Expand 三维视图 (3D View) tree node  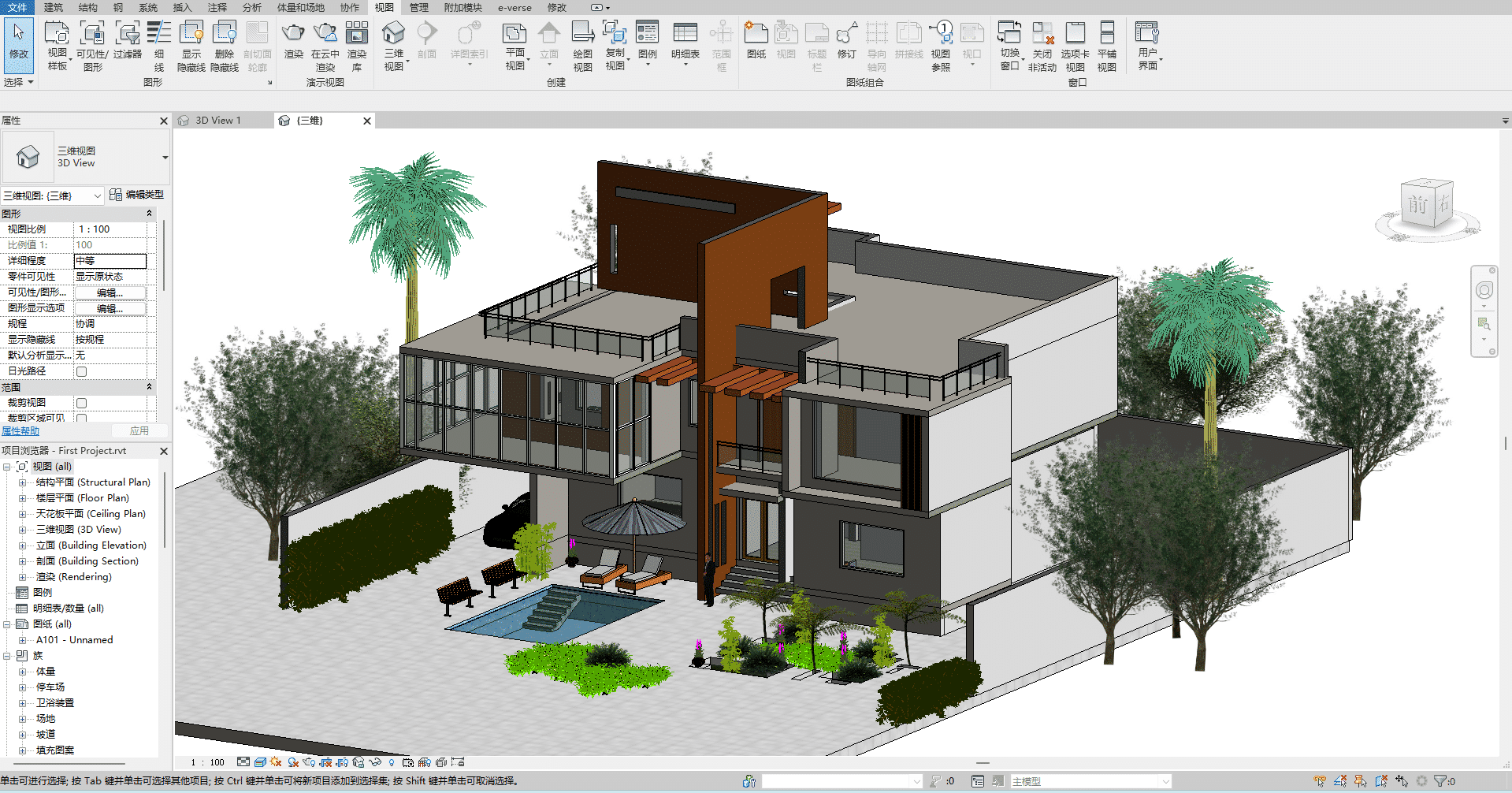tap(22, 530)
